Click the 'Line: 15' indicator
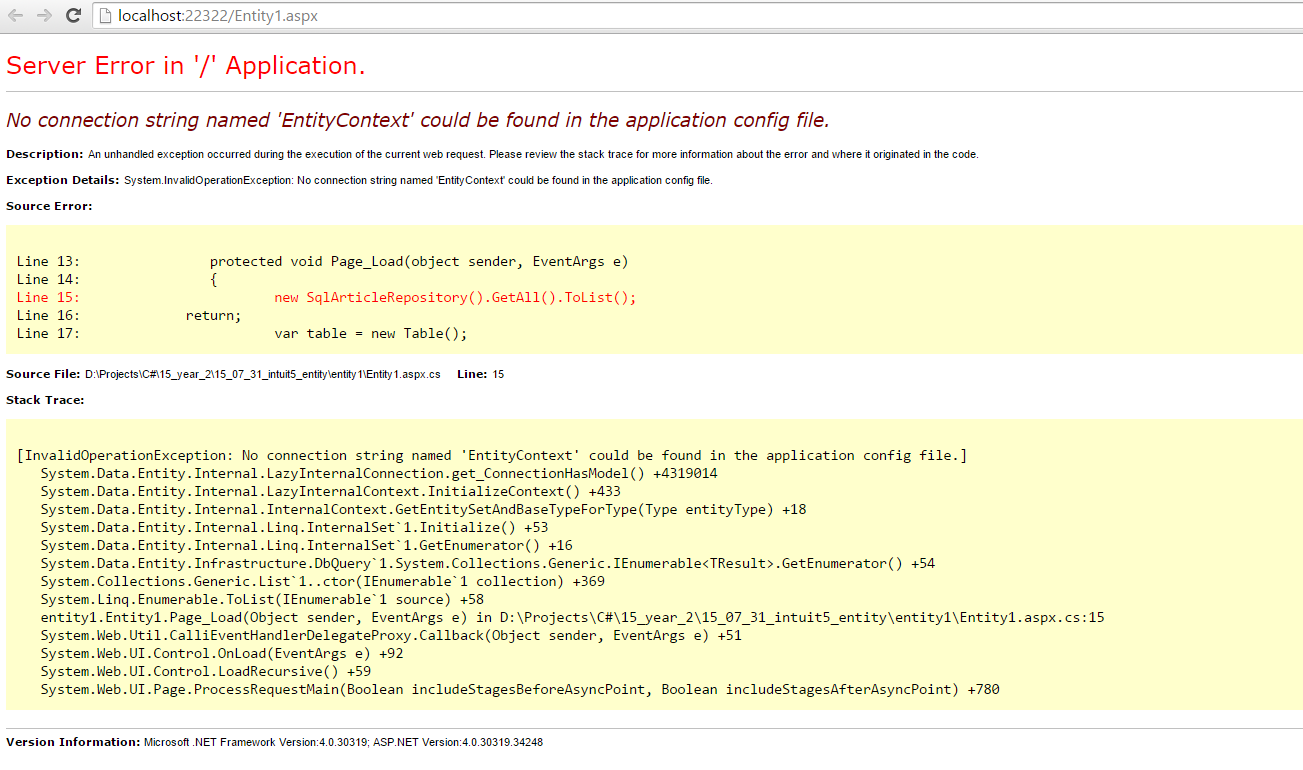The height and width of the screenshot is (770, 1303). (x=481, y=374)
